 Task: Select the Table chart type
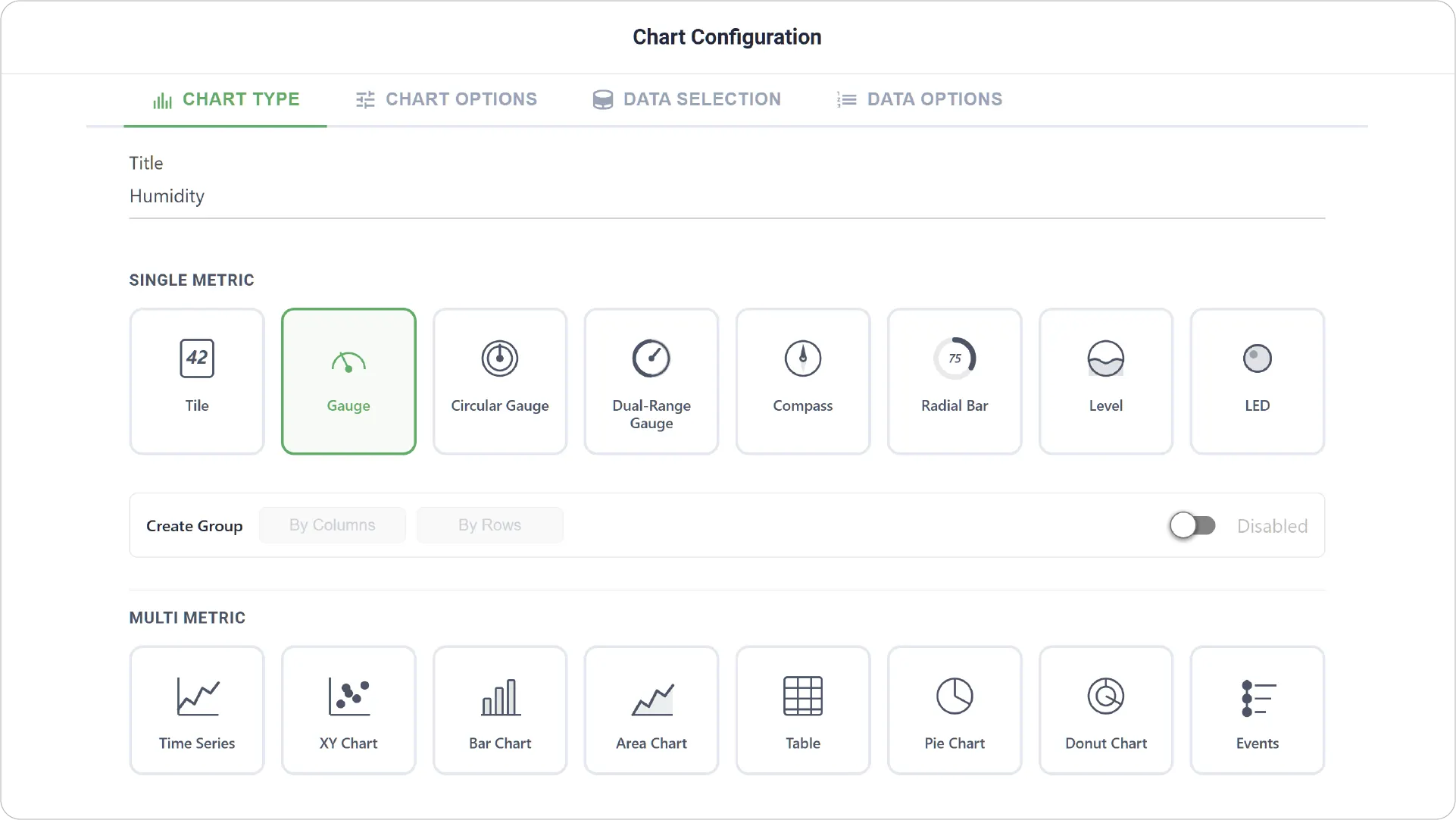[803, 710]
